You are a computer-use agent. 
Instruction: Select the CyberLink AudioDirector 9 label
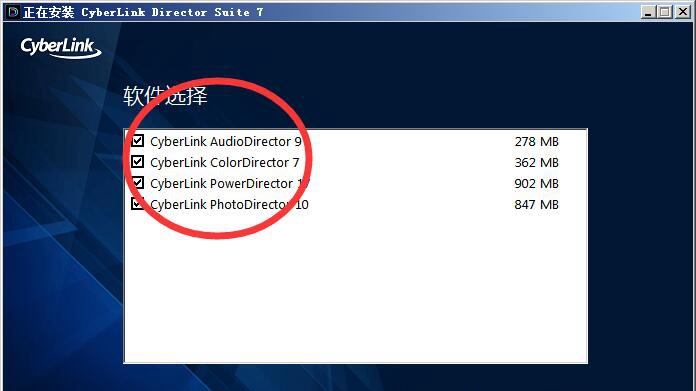click(x=226, y=142)
